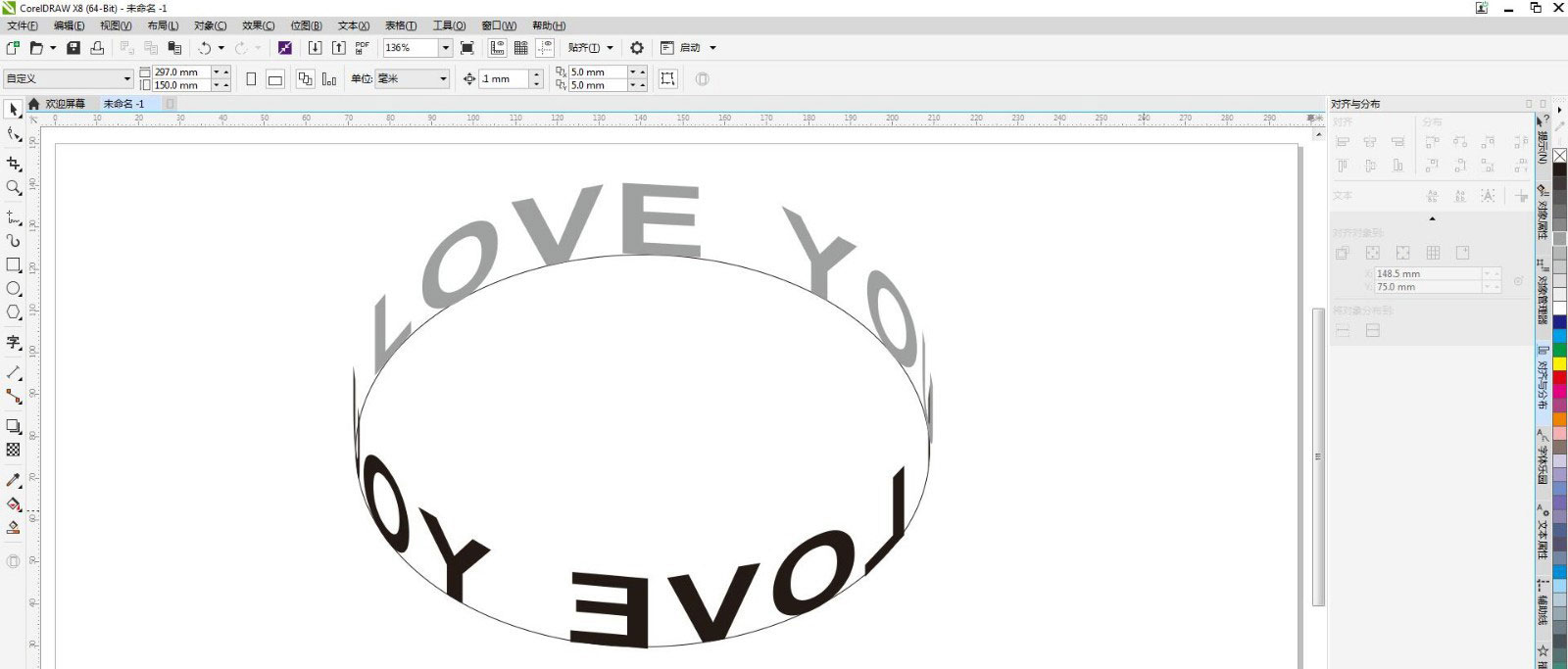Viewport: 1568px width, 669px height.
Task: Click the 启动 launcher button
Action: tap(690, 48)
